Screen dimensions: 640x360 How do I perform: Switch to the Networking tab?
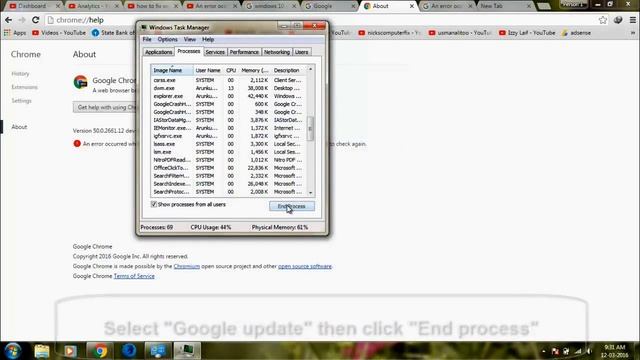click(x=276, y=52)
